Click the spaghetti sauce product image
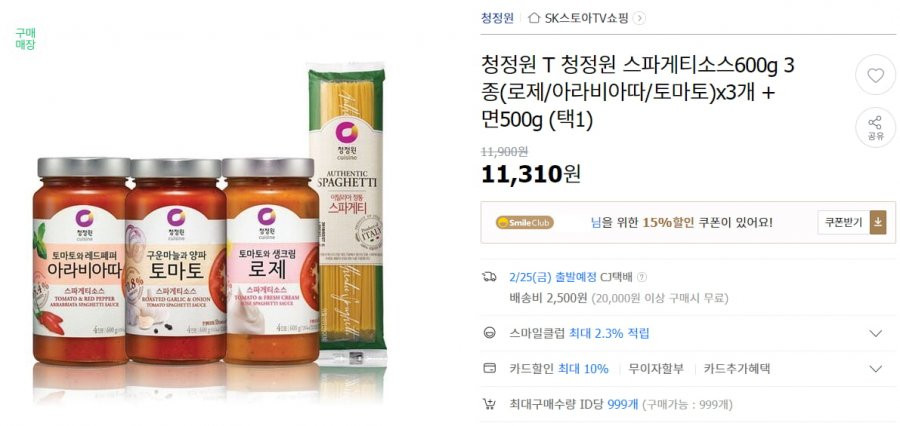This screenshot has width=900, height=426. (208, 233)
